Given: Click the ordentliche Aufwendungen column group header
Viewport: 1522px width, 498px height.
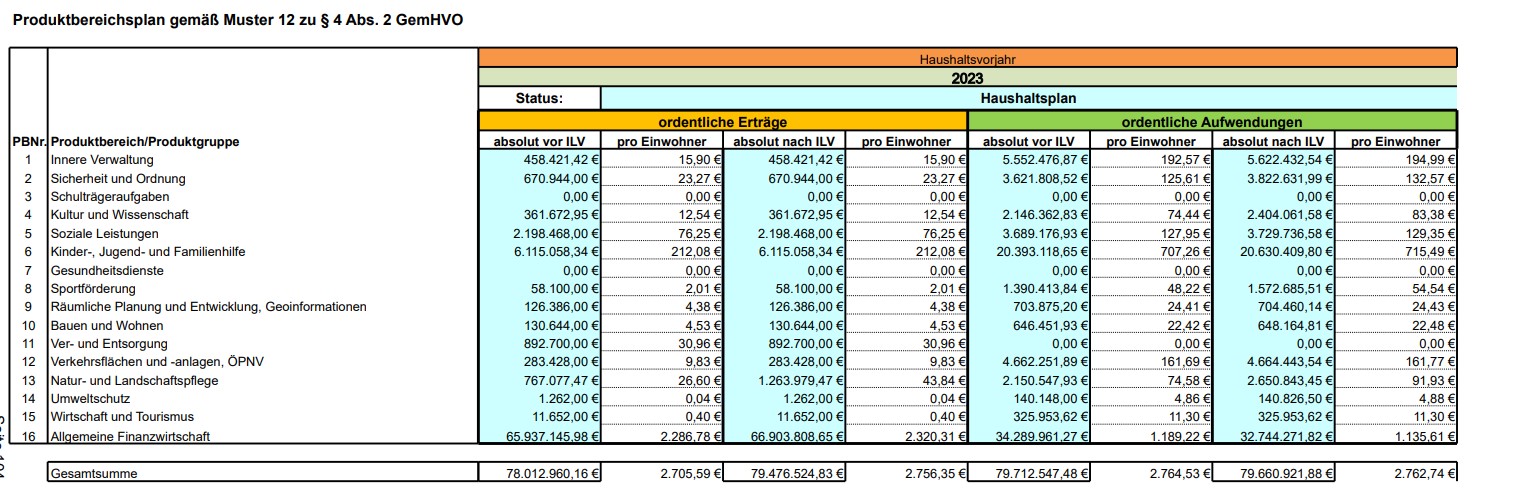Looking at the screenshot, I should tap(1211, 121).
